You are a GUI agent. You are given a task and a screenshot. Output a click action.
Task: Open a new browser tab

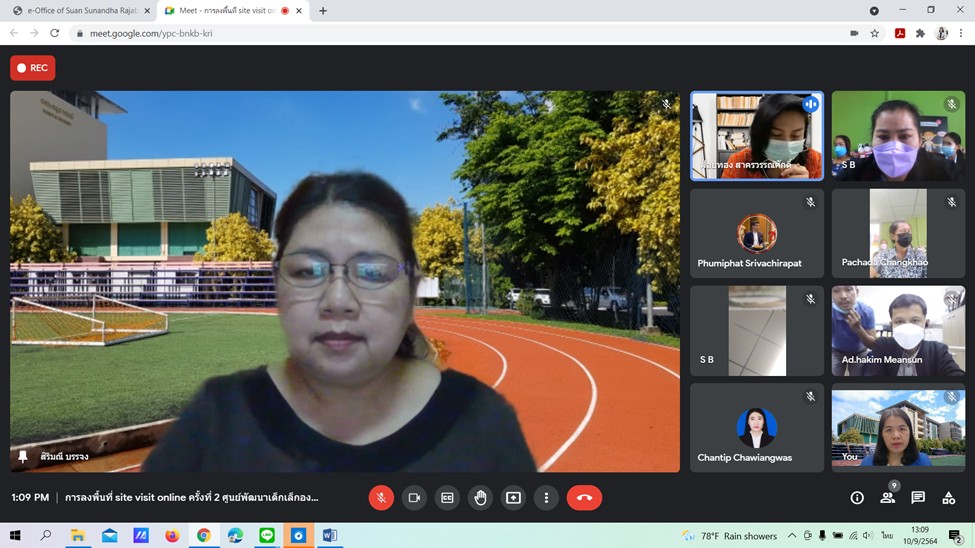323,11
